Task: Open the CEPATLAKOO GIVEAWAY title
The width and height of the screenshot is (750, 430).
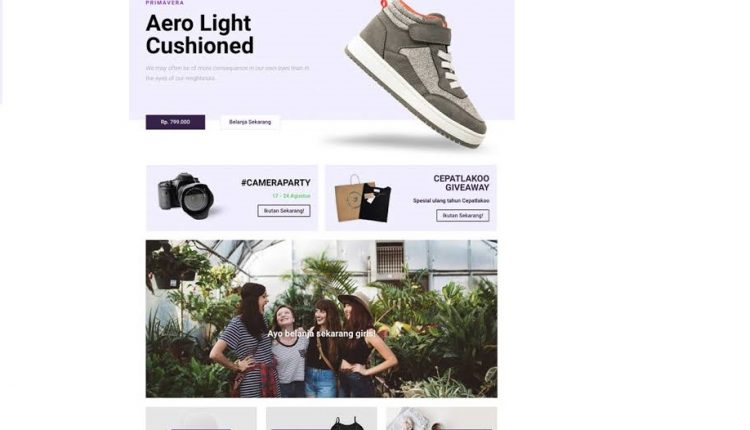Action: [x=461, y=183]
